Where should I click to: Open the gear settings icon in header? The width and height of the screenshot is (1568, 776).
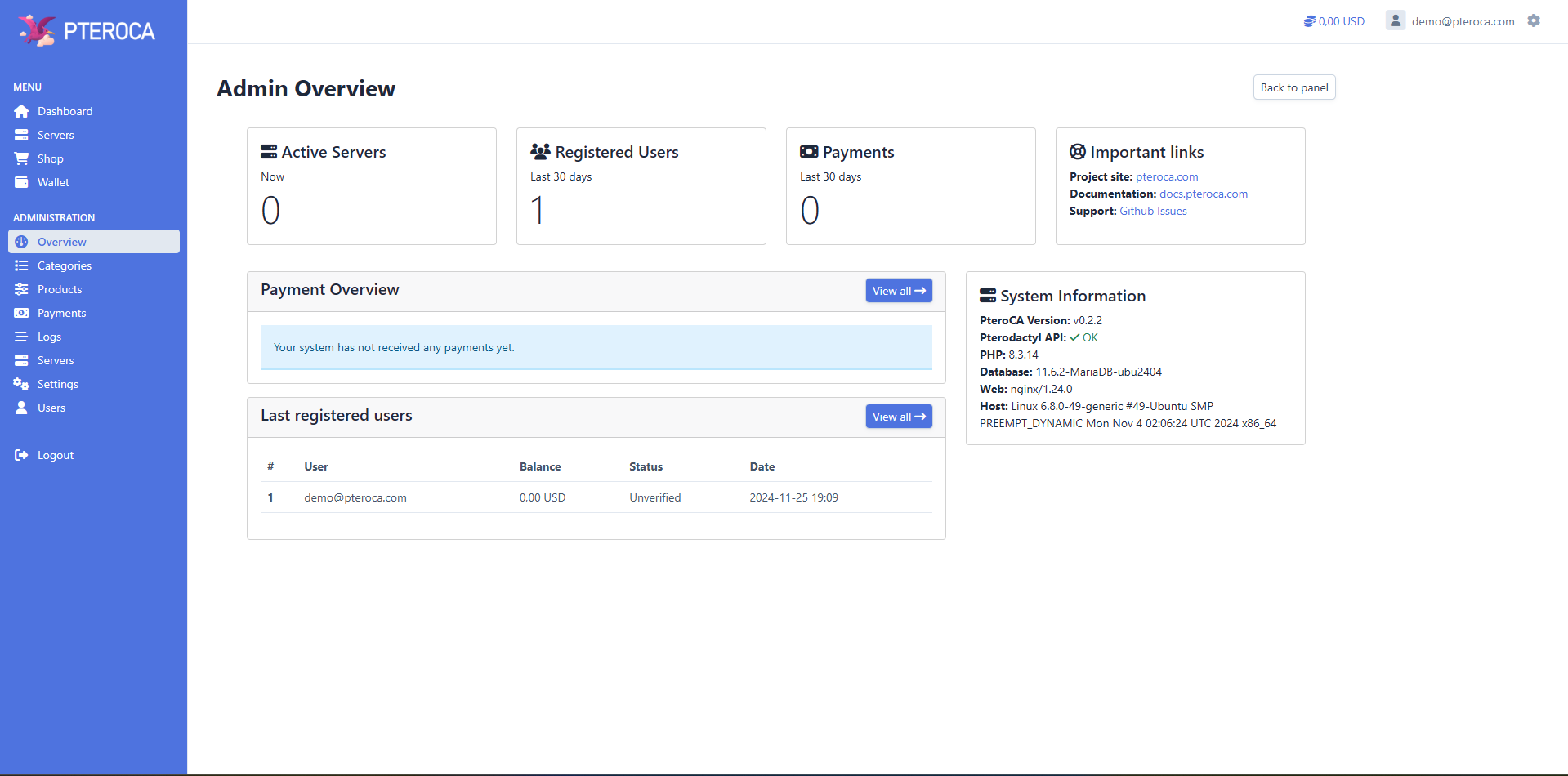(x=1534, y=20)
